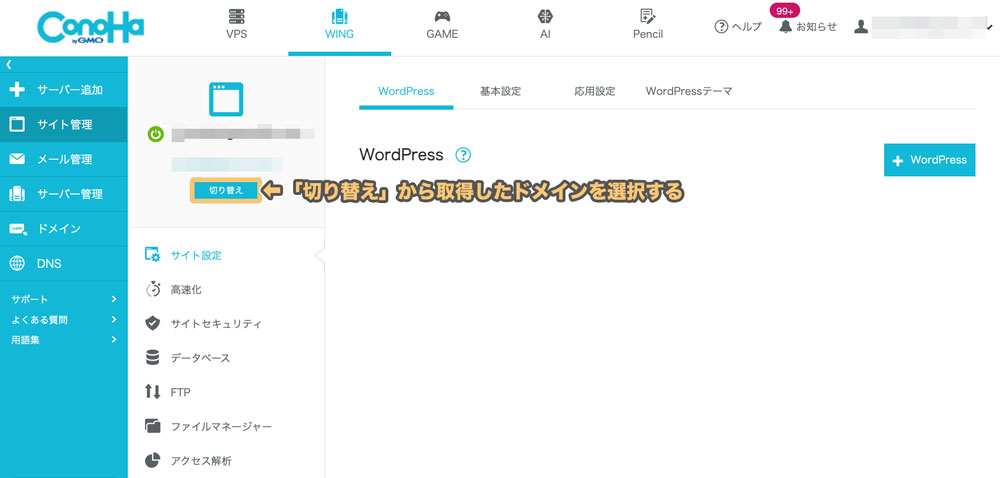Screen dimensions: 1000x478
Task: Toggle the green site power status icon
Action: 155,134
